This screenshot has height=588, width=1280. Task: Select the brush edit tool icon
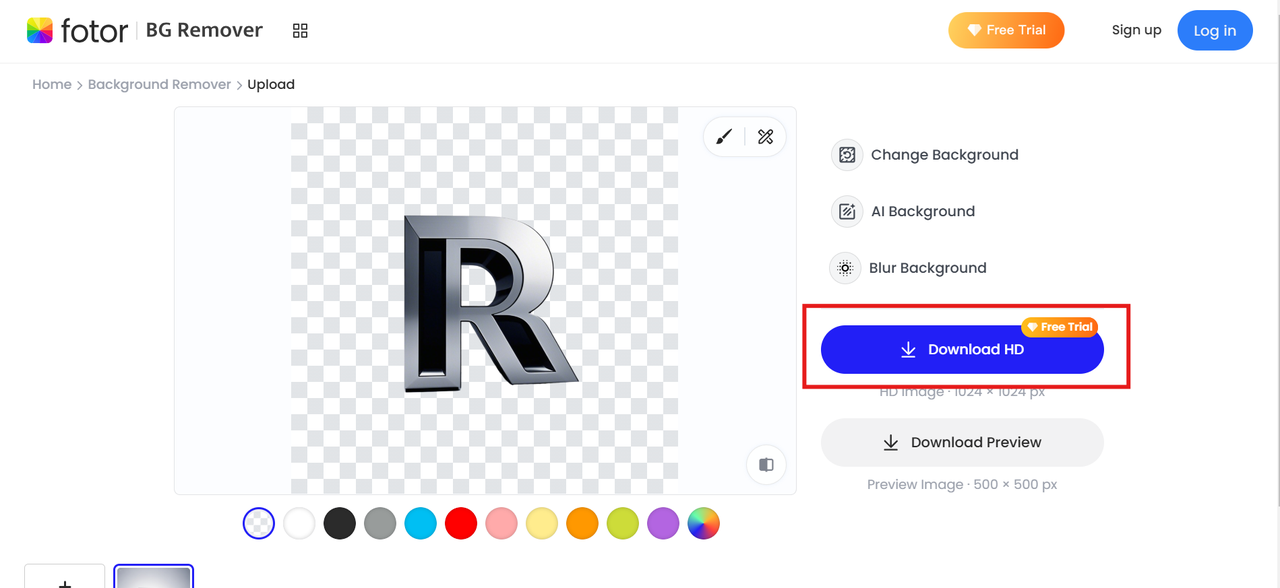tap(724, 137)
